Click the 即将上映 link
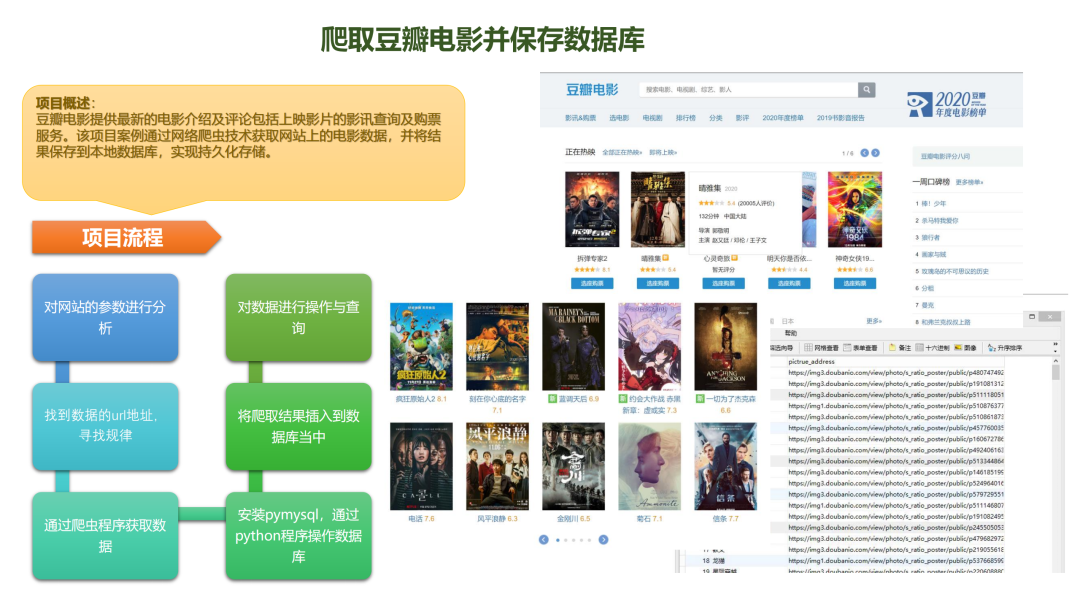This screenshot has width=1080, height=608. pyautogui.click(x=663, y=152)
